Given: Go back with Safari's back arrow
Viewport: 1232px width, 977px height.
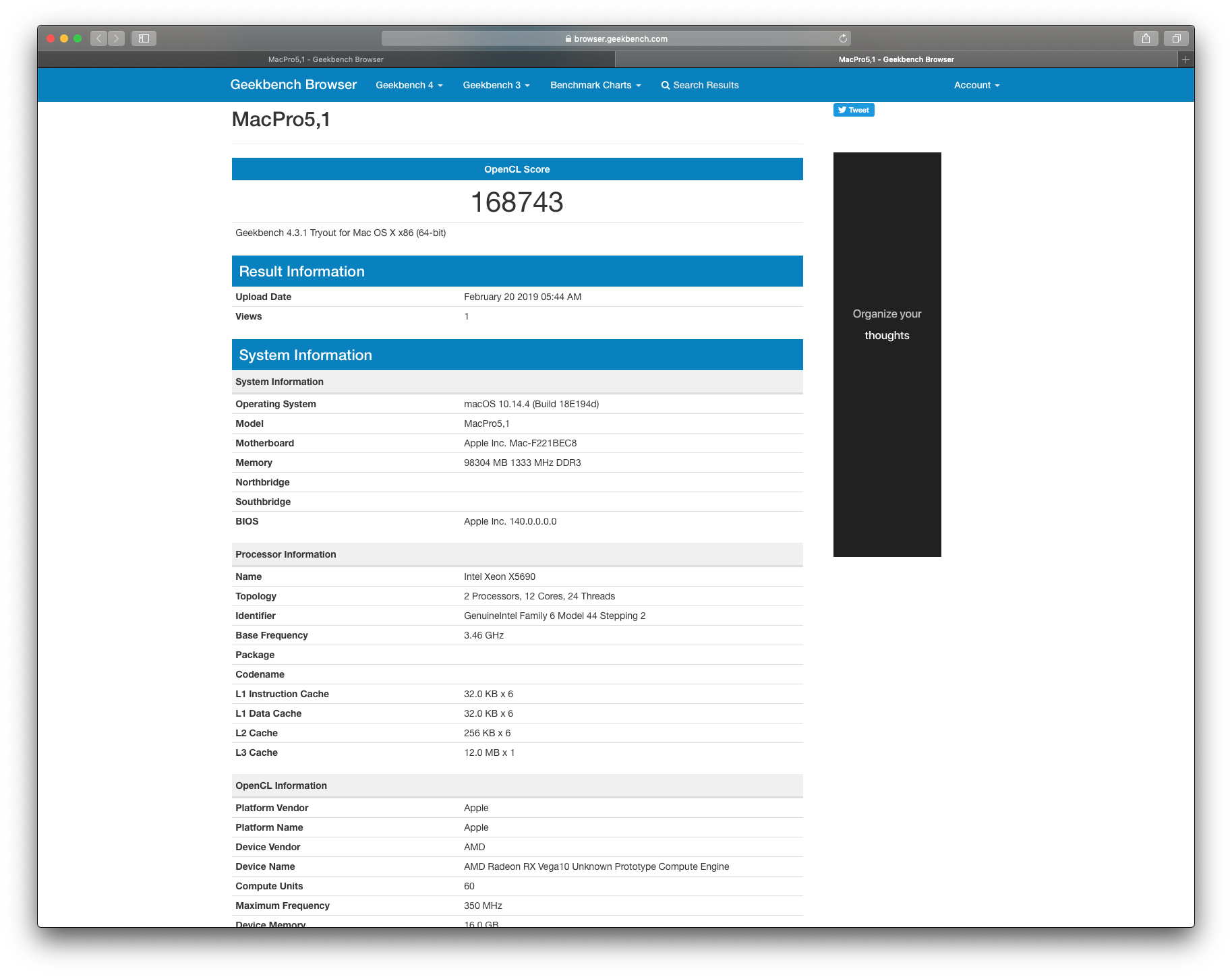Looking at the screenshot, I should point(98,38).
